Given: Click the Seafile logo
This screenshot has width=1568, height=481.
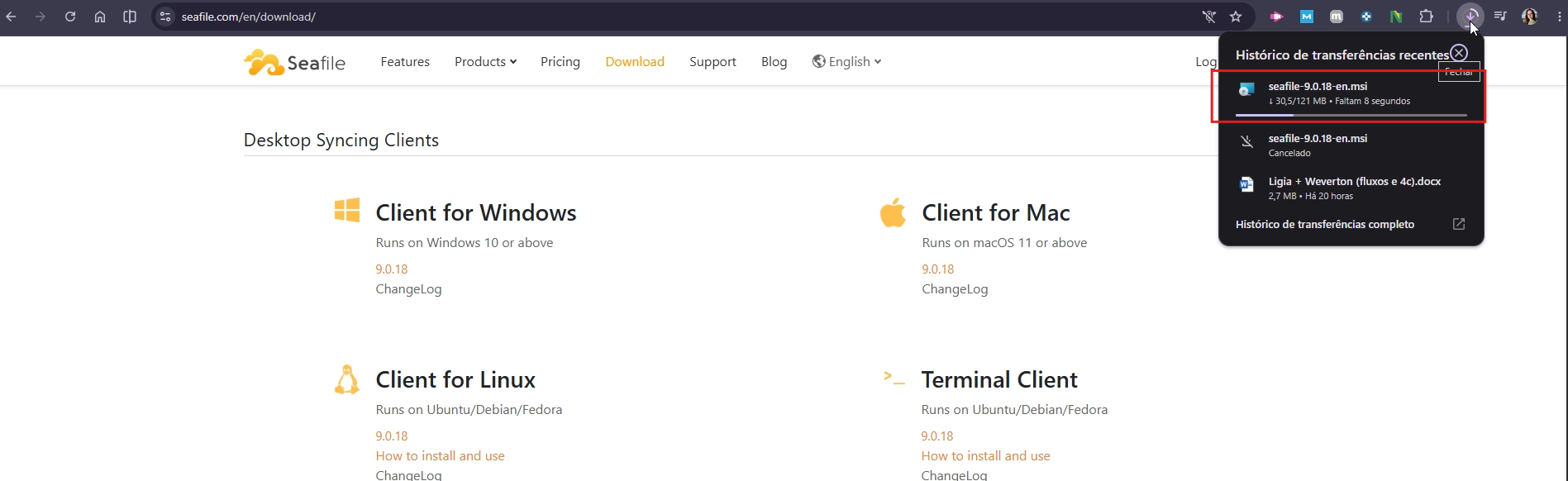Looking at the screenshot, I should pos(294,62).
